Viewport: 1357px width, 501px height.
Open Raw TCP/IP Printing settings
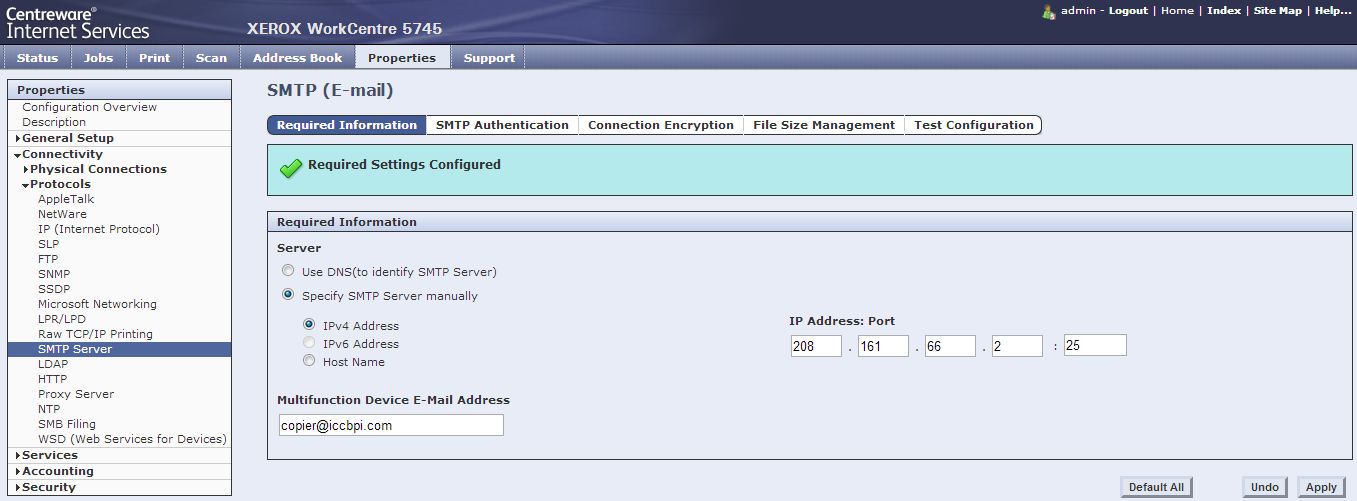point(95,334)
